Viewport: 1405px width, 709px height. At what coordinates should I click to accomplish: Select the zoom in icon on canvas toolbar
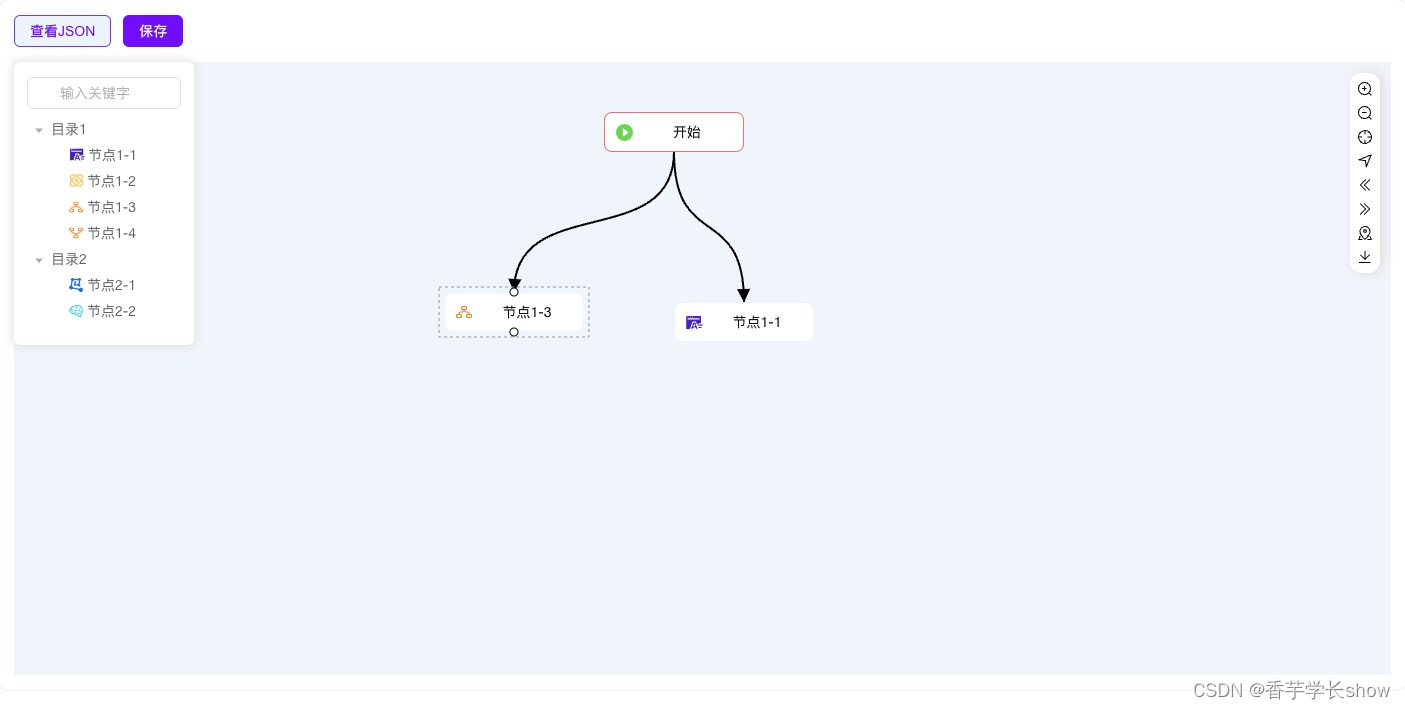(1365, 88)
